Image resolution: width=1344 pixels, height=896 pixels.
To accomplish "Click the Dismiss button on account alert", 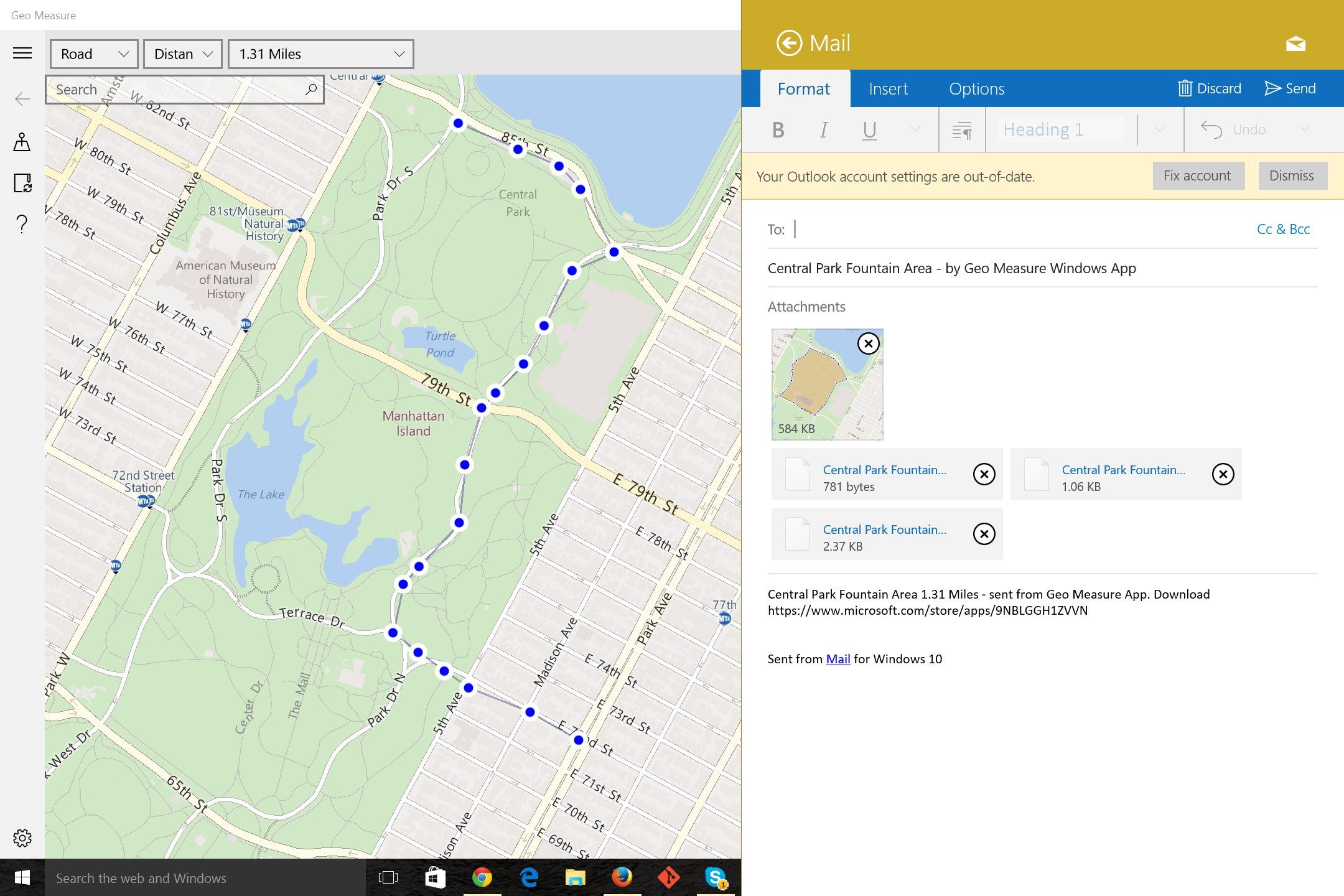I will click(1290, 176).
